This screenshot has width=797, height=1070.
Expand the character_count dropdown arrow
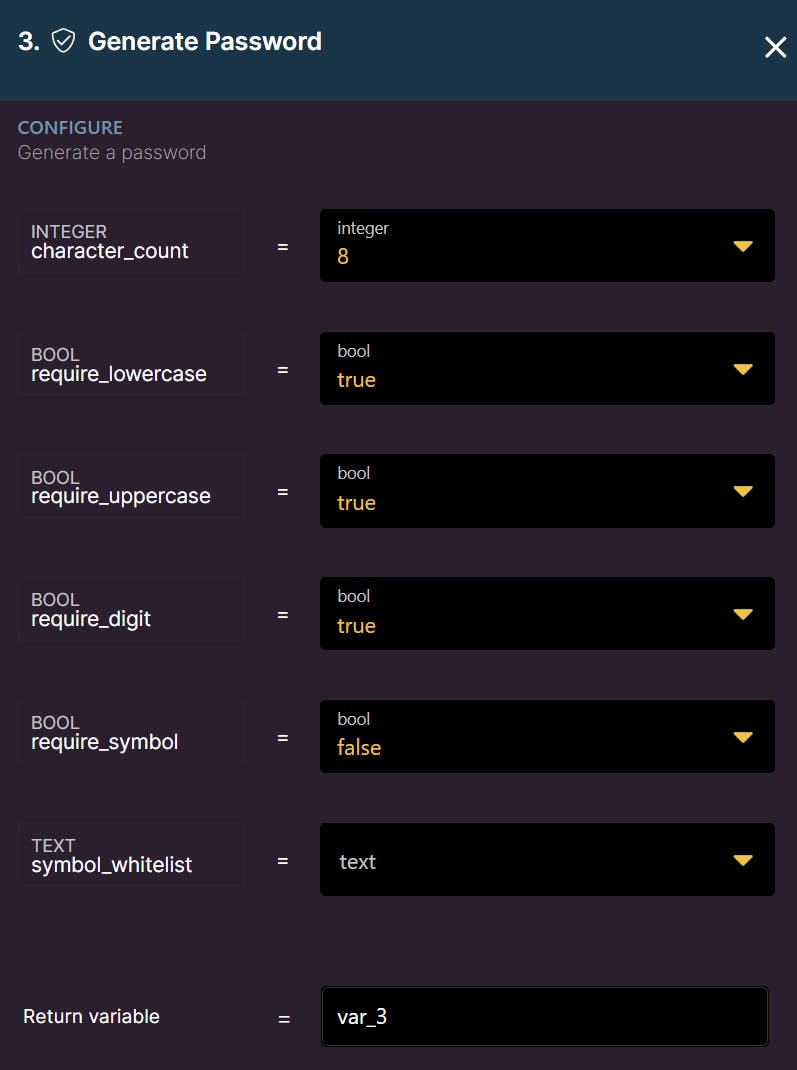point(742,246)
